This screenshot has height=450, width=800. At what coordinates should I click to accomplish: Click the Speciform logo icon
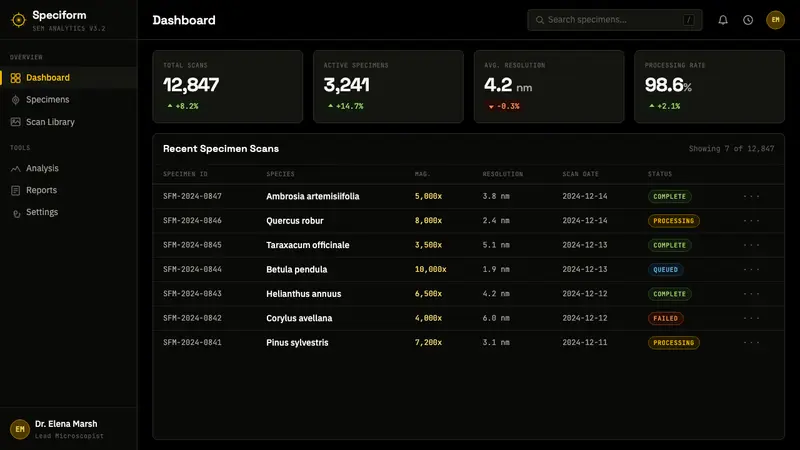click(18, 20)
